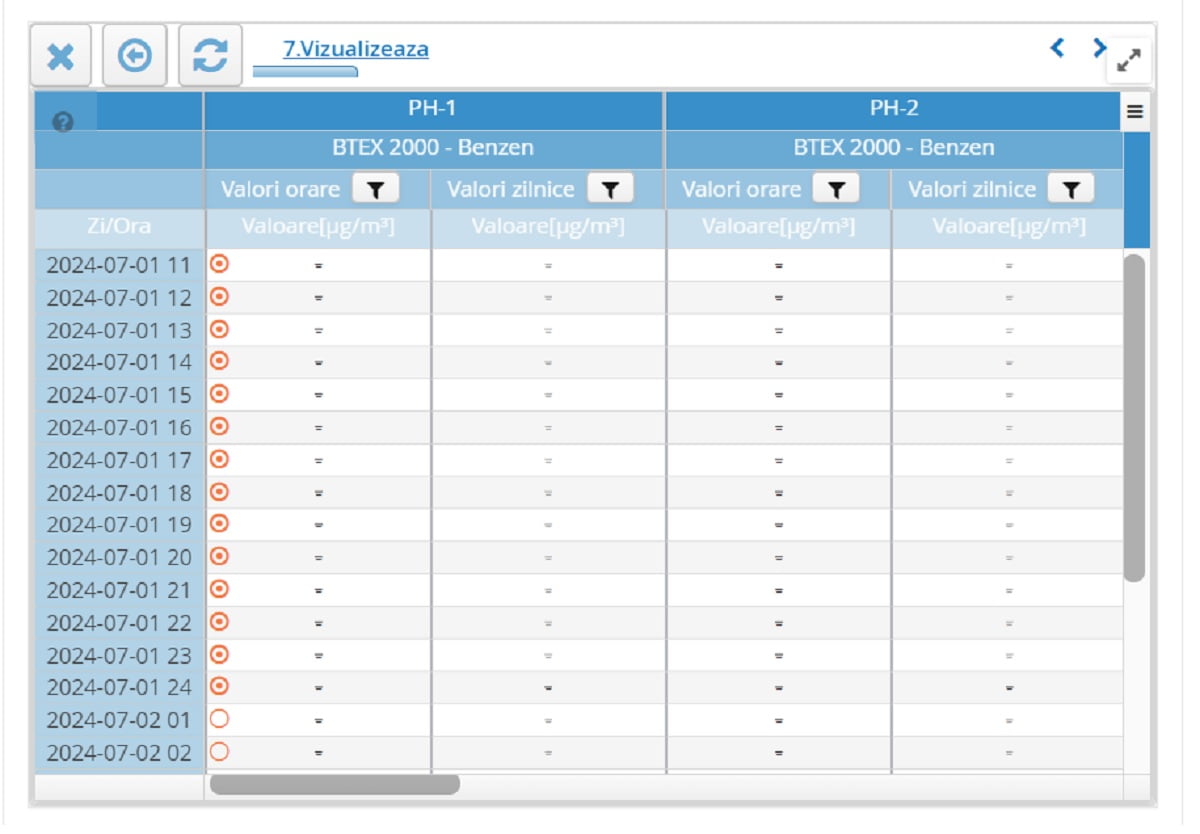Open the hamburger menu on table header
This screenshot has width=1200, height=834.
pyautogui.click(x=1134, y=112)
